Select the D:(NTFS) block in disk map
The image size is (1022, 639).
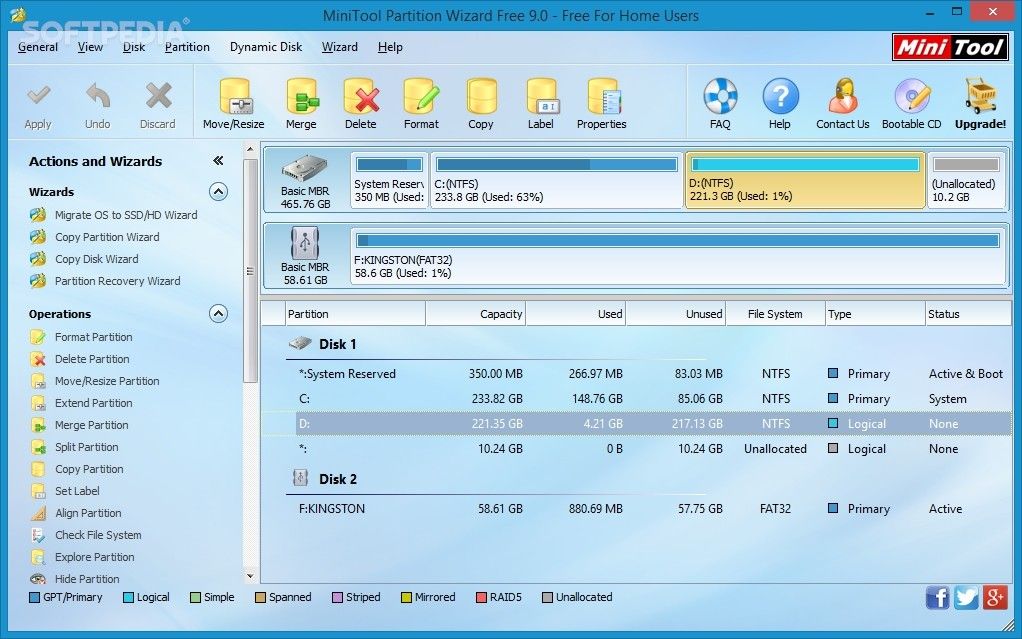(805, 180)
